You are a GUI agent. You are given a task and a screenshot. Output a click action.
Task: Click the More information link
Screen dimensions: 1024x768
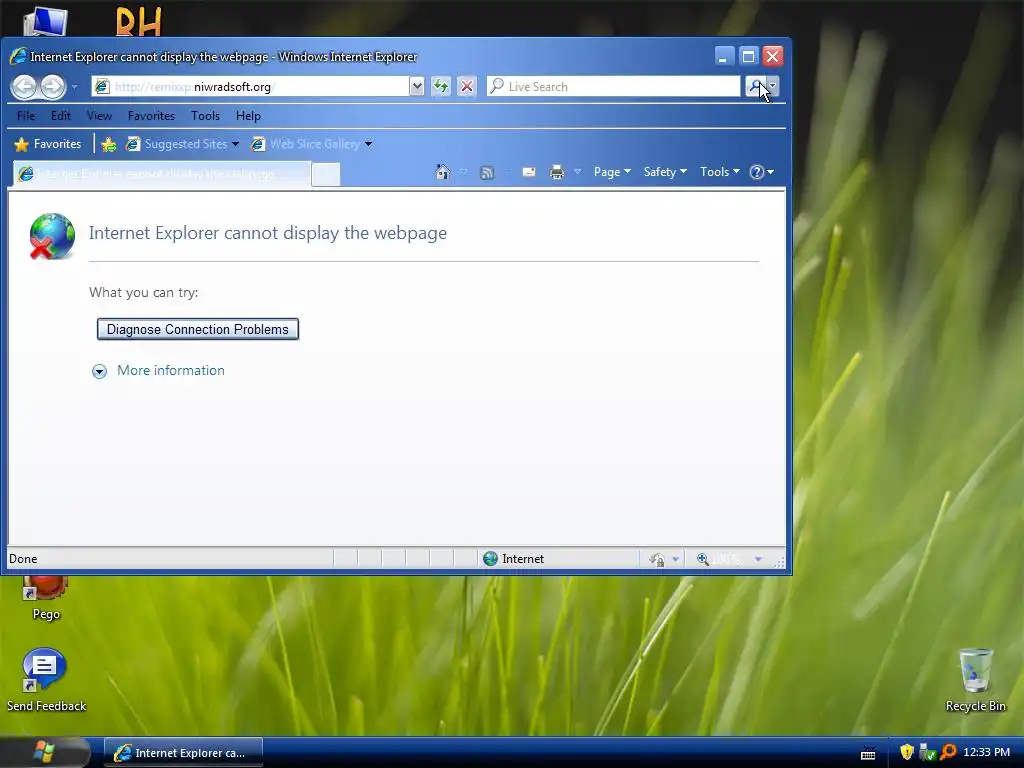click(x=170, y=370)
